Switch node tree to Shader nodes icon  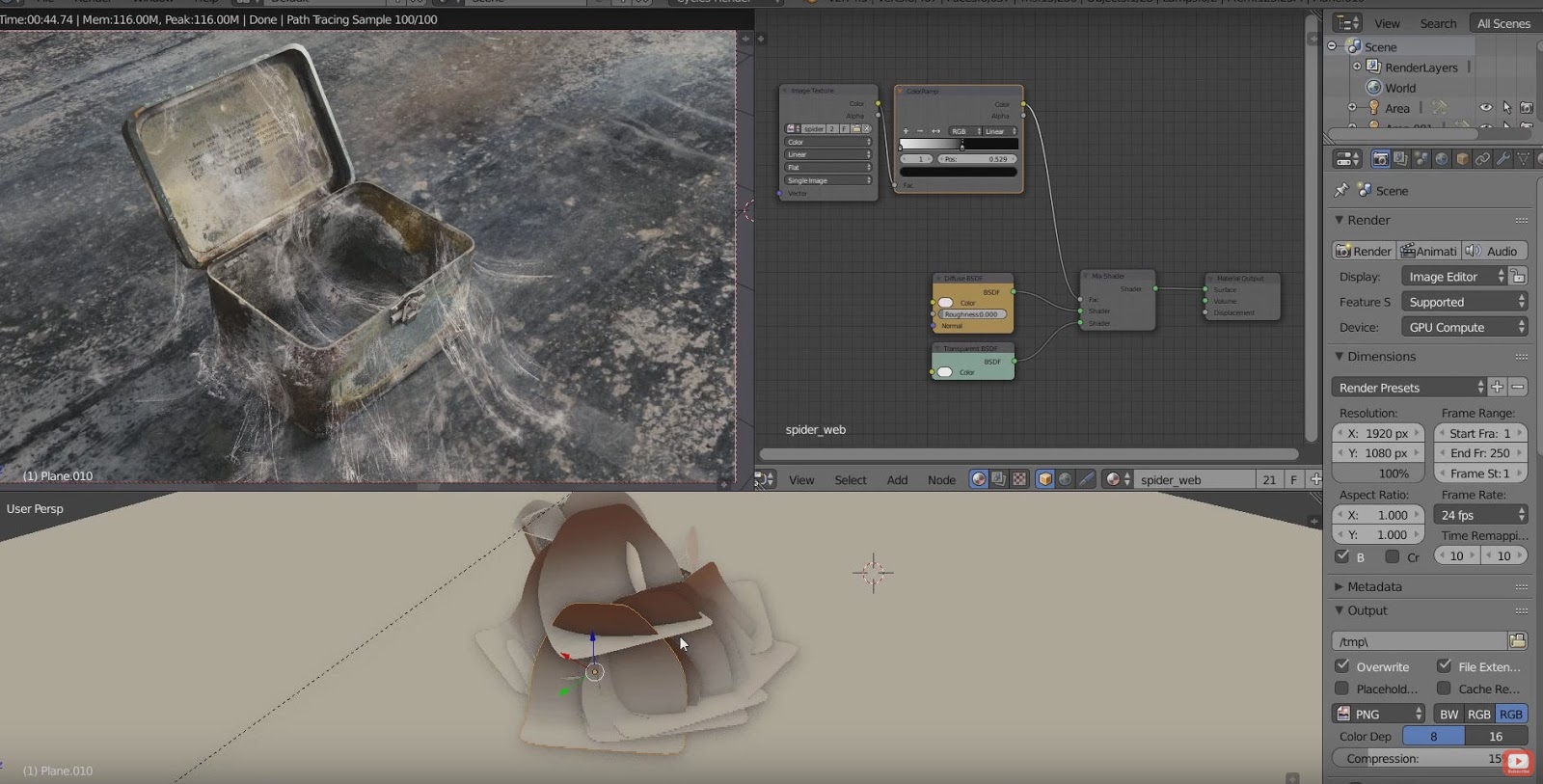(979, 479)
